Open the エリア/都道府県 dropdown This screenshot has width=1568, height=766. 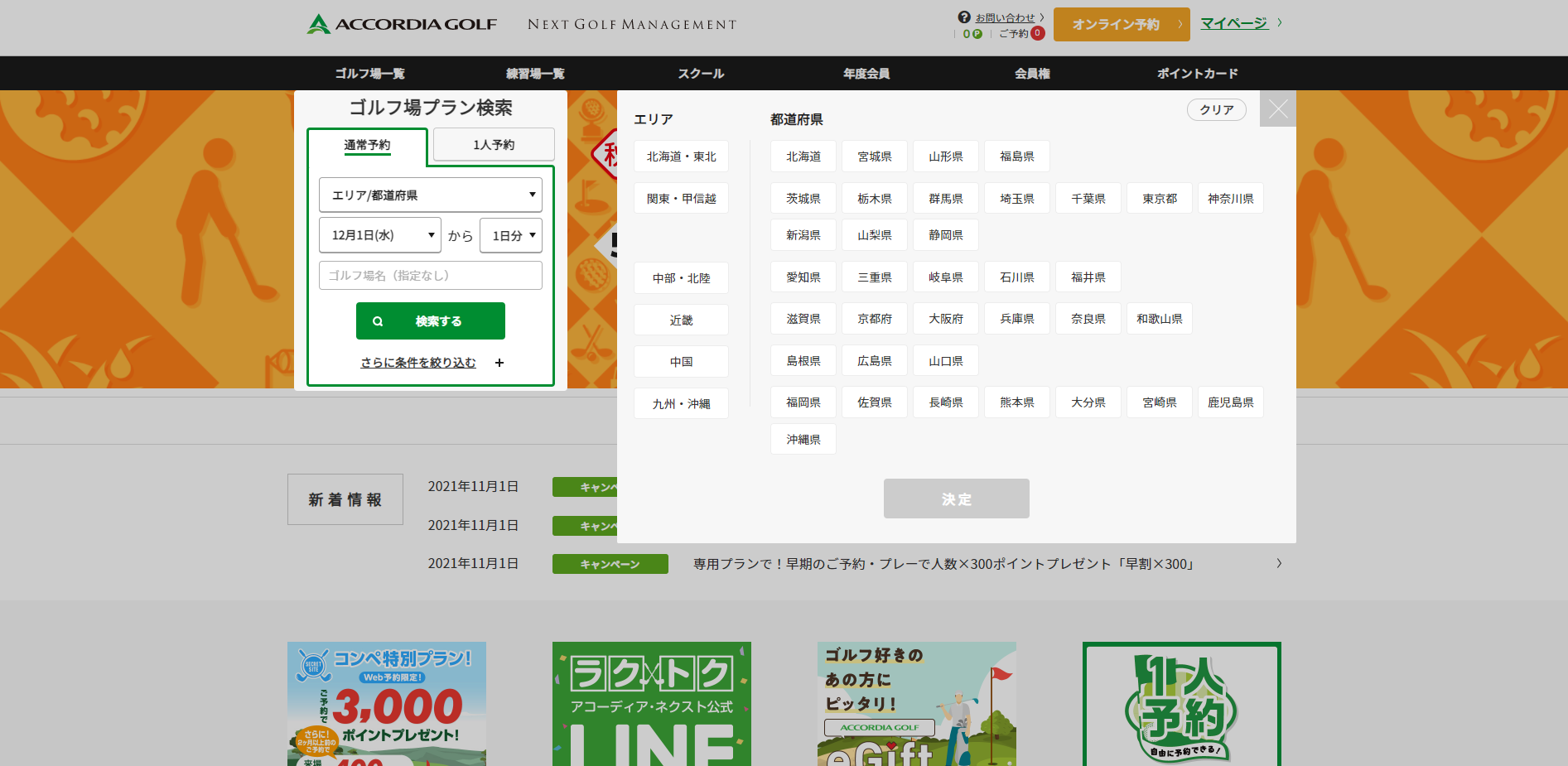431,195
